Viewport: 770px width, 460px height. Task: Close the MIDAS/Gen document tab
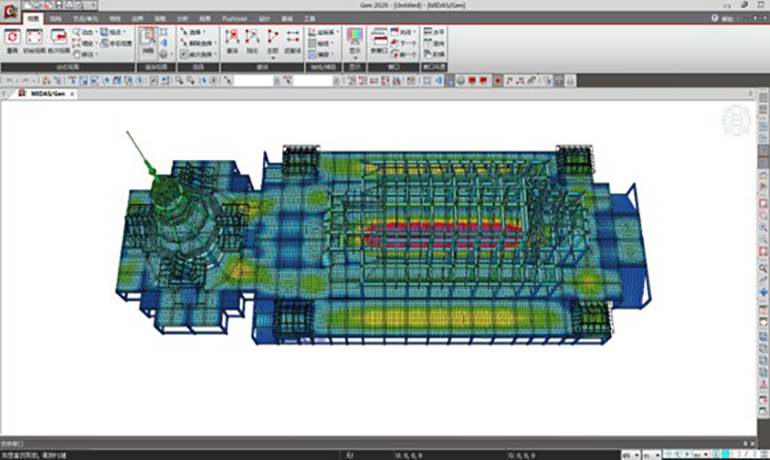coord(72,94)
